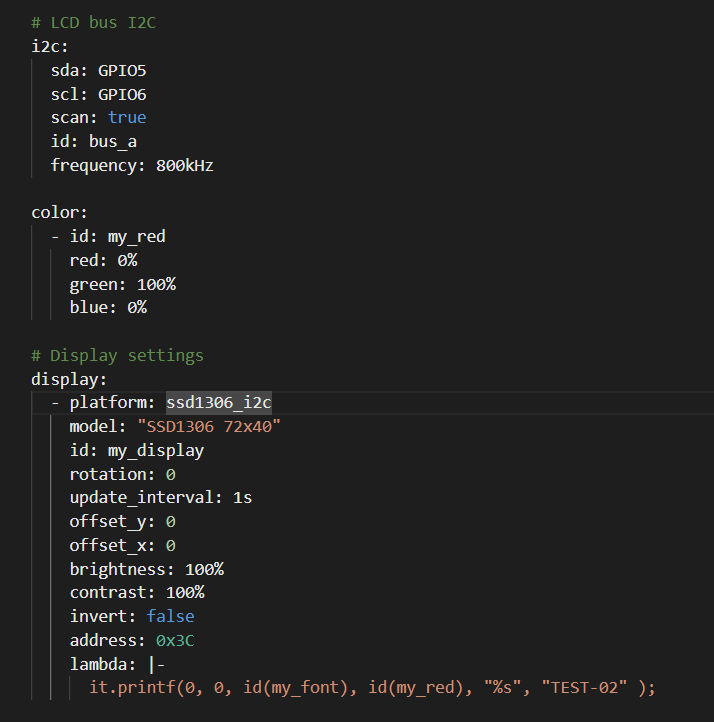
Task: Click the "color:" section key
Action: [x=59, y=213]
